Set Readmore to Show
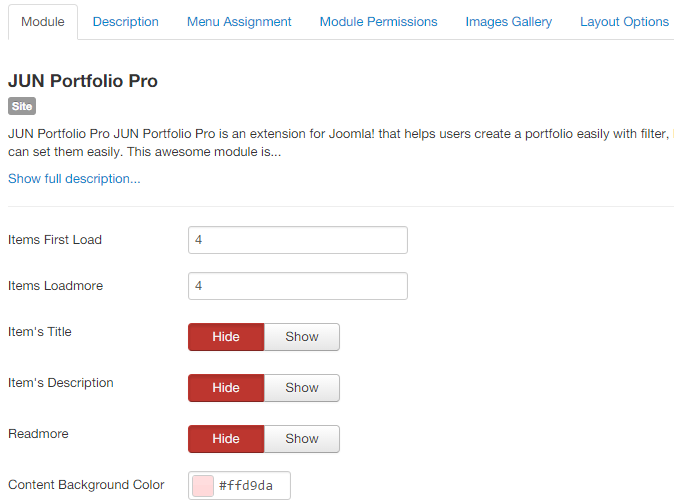This screenshot has width=674, height=503. (302, 439)
